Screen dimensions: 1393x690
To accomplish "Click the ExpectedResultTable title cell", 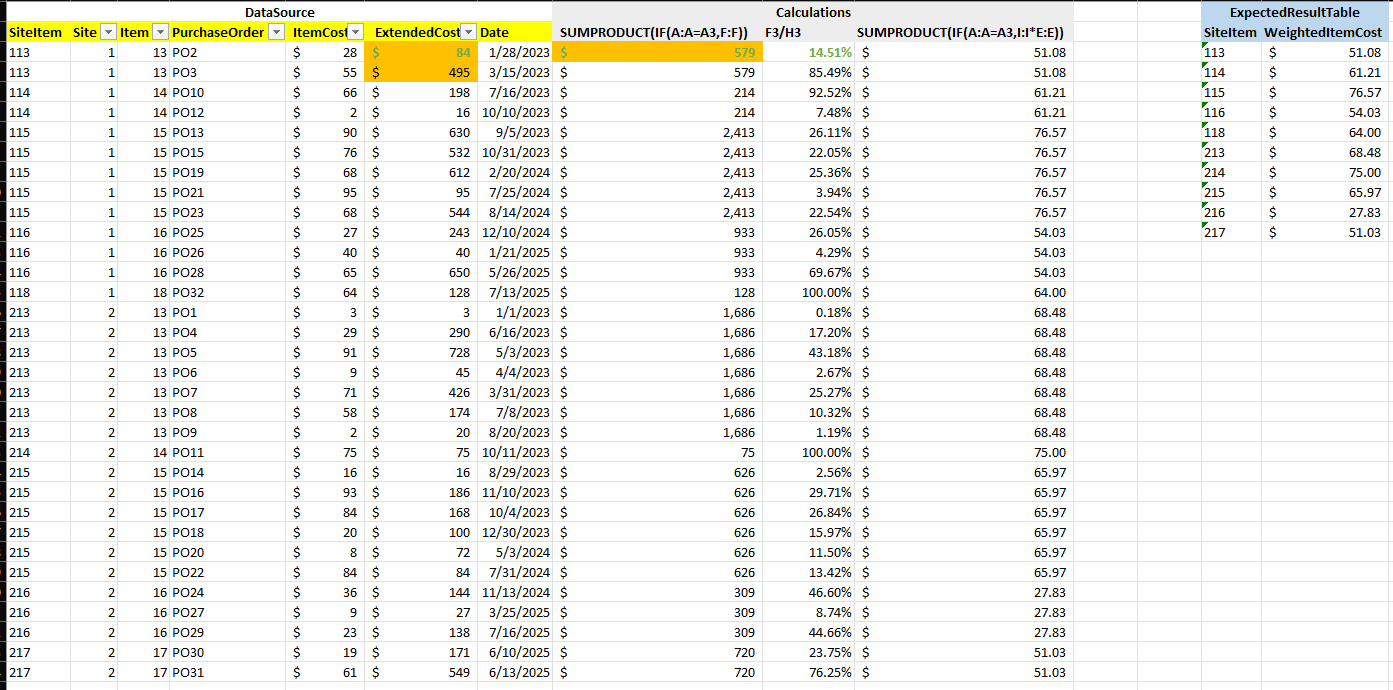I will [1297, 12].
